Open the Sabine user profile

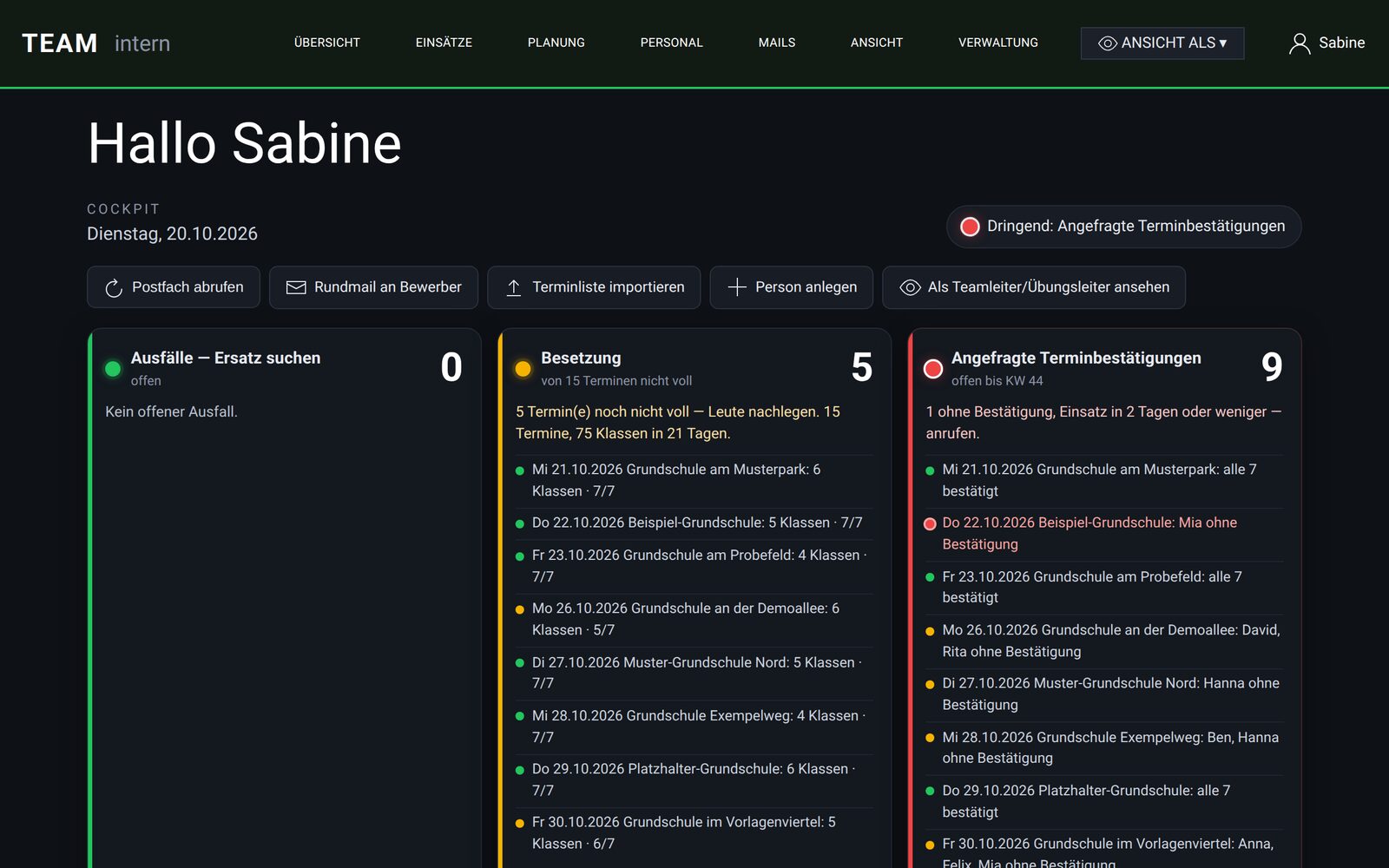tap(1326, 43)
